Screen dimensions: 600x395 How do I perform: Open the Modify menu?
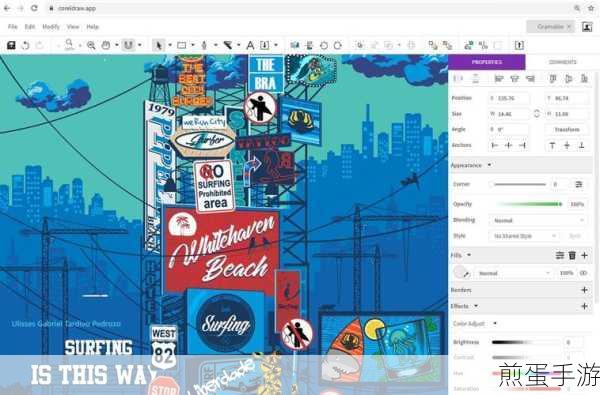tap(51, 27)
